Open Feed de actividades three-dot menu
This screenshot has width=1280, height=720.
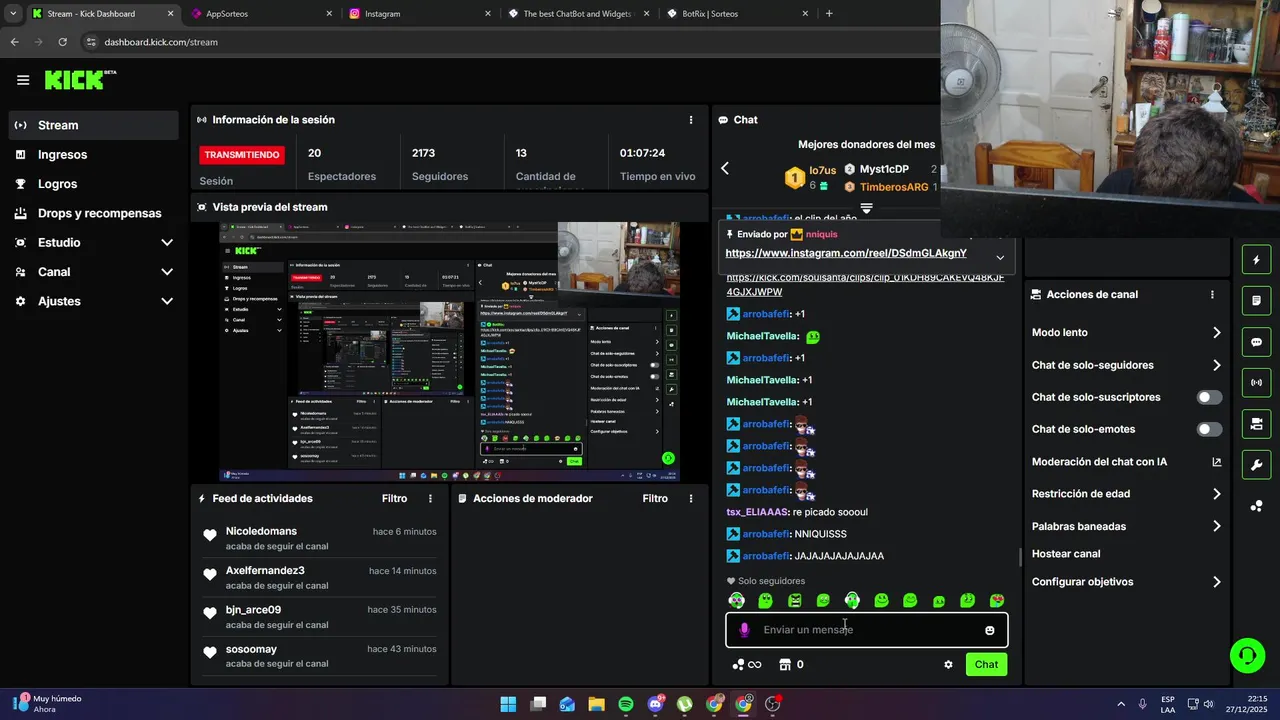coord(431,498)
